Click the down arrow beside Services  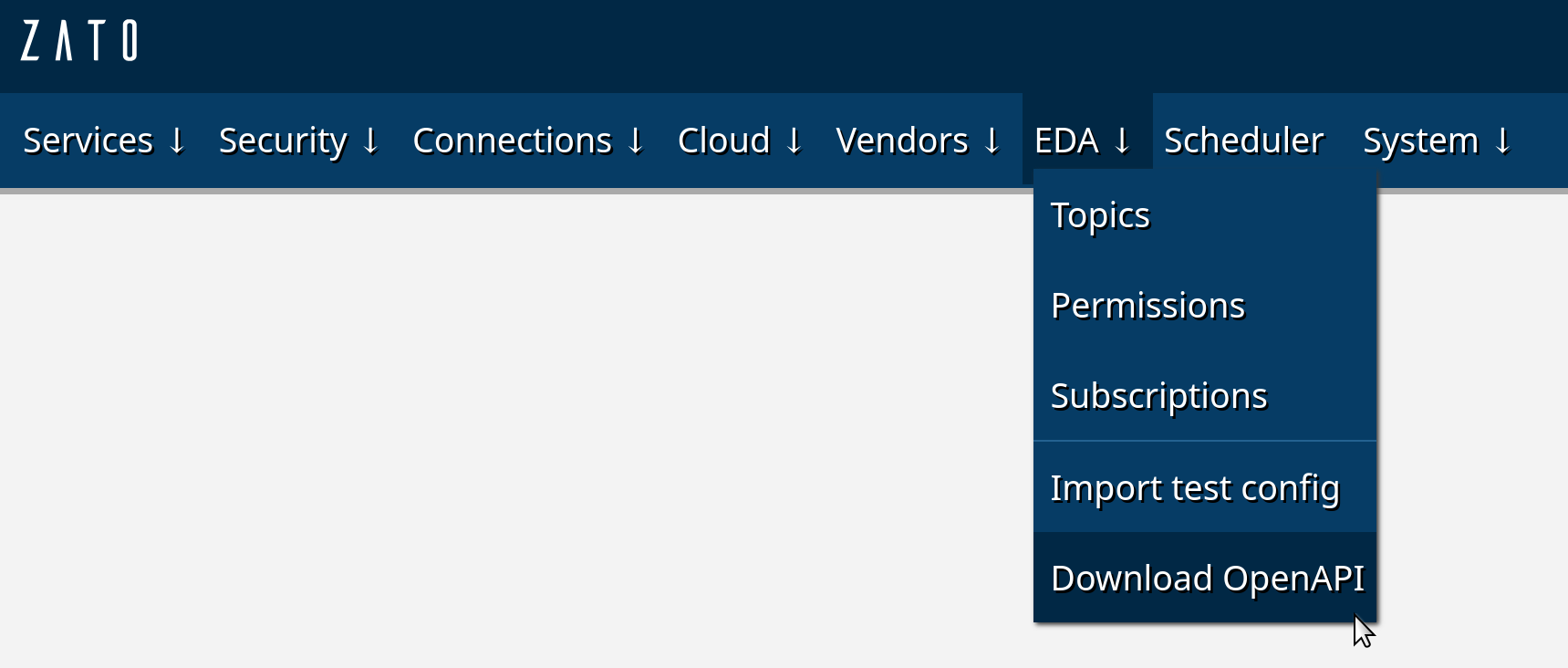click(177, 141)
